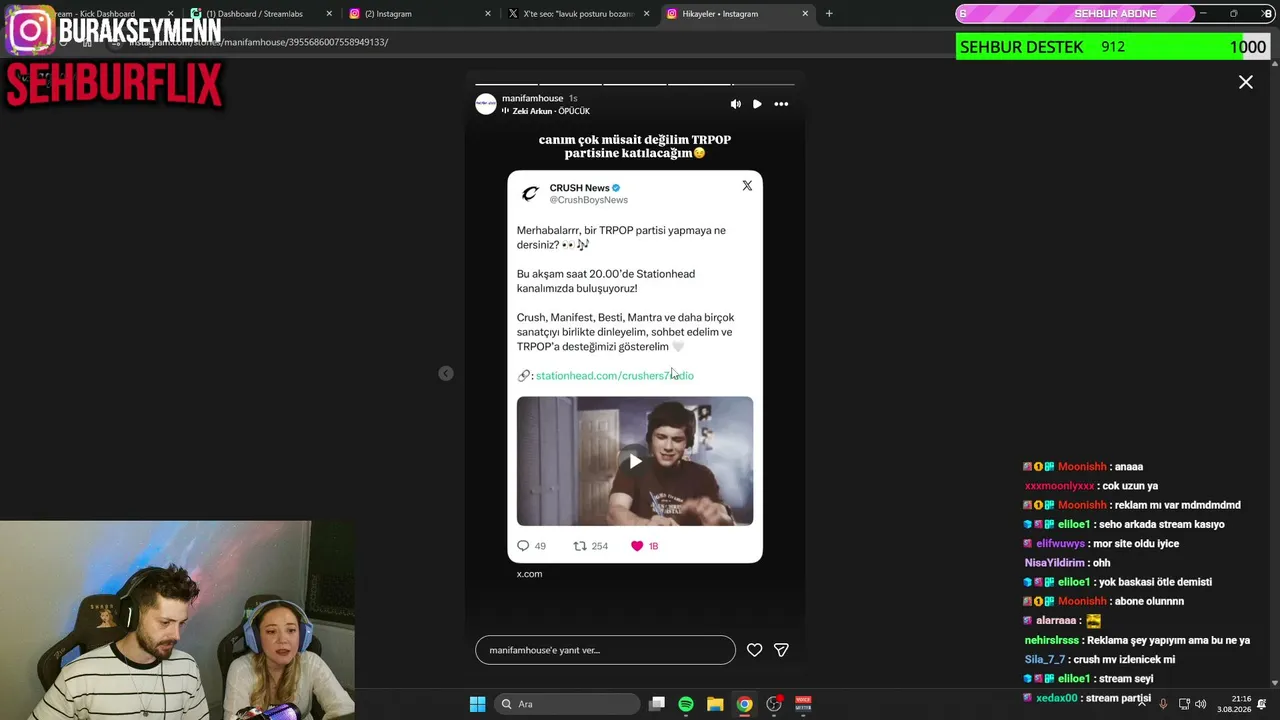Image resolution: width=1280 pixels, height=720 pixels.
Task: Switch to the Kick Dashboard browser tab
Action: [x=96, y=14]
